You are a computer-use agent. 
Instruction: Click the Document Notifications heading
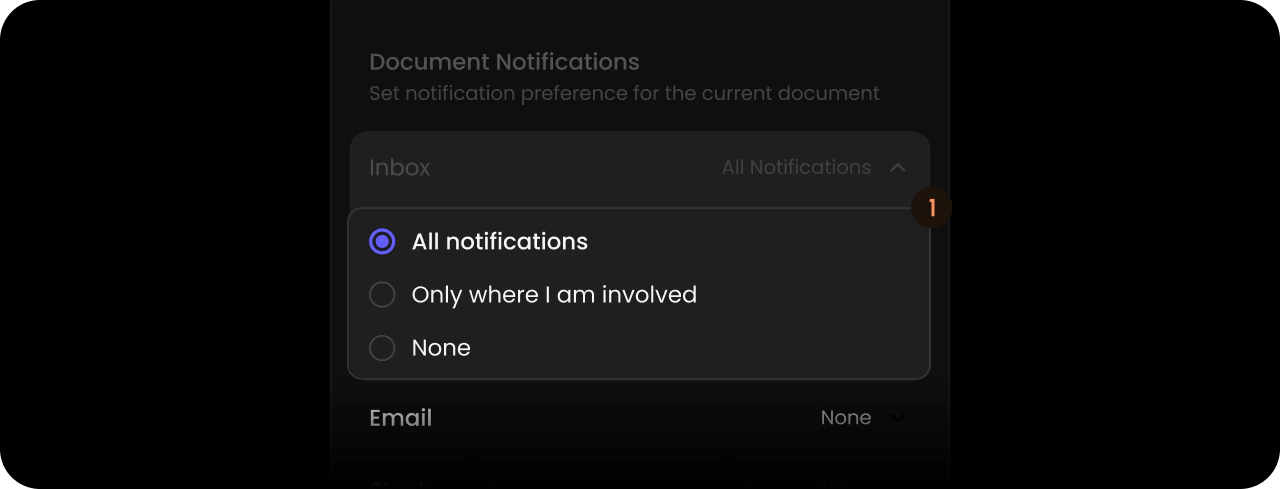click(504, 62)
